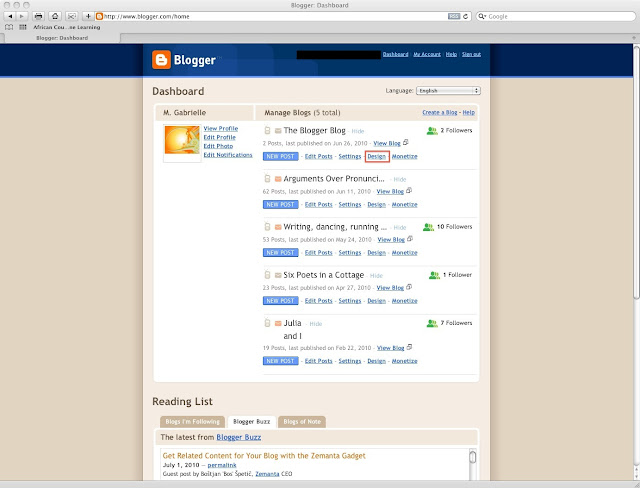Click the RSS badge in the address bar
This screenshot has width=640, height=488.
[x=454, y=16]
